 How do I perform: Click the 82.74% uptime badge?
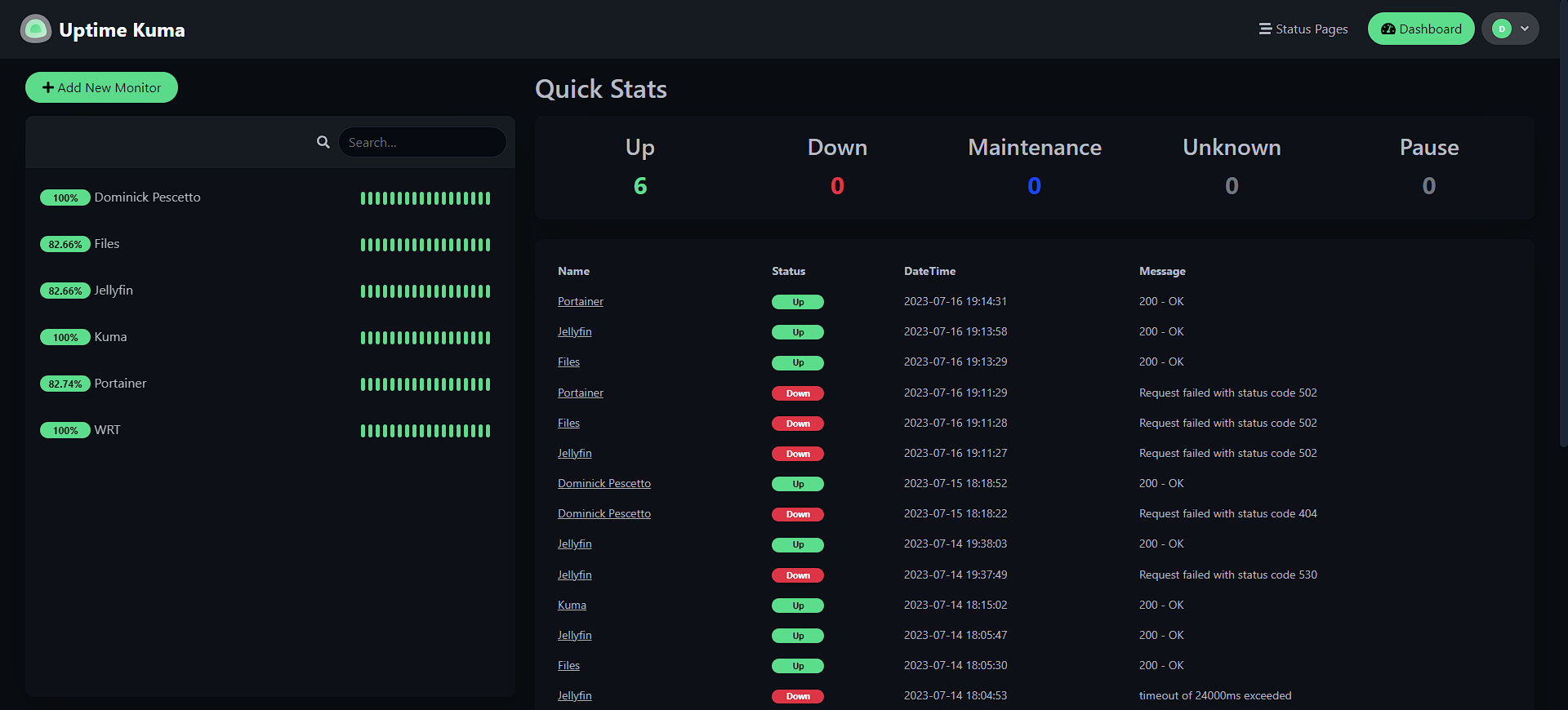[65, 384]
